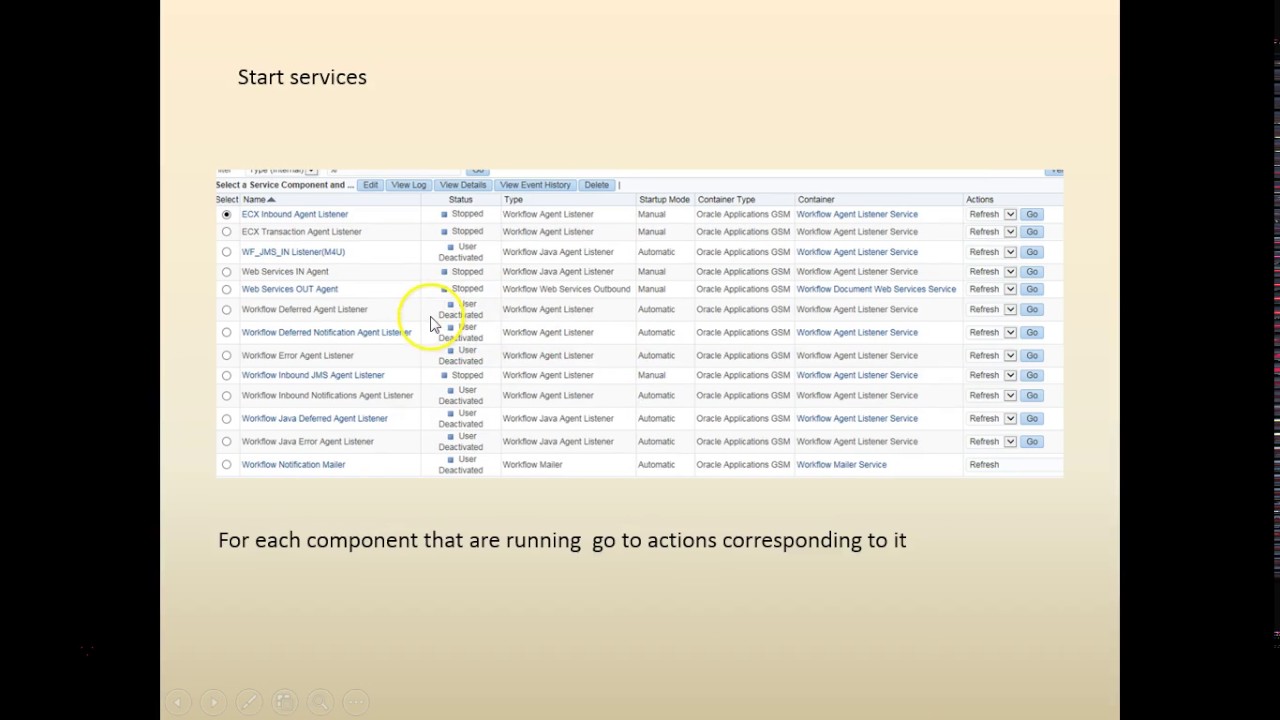Click the slideshow zoom magnifier icon
The height and width of the screenshot is (720, 1280).
(320, 703)
